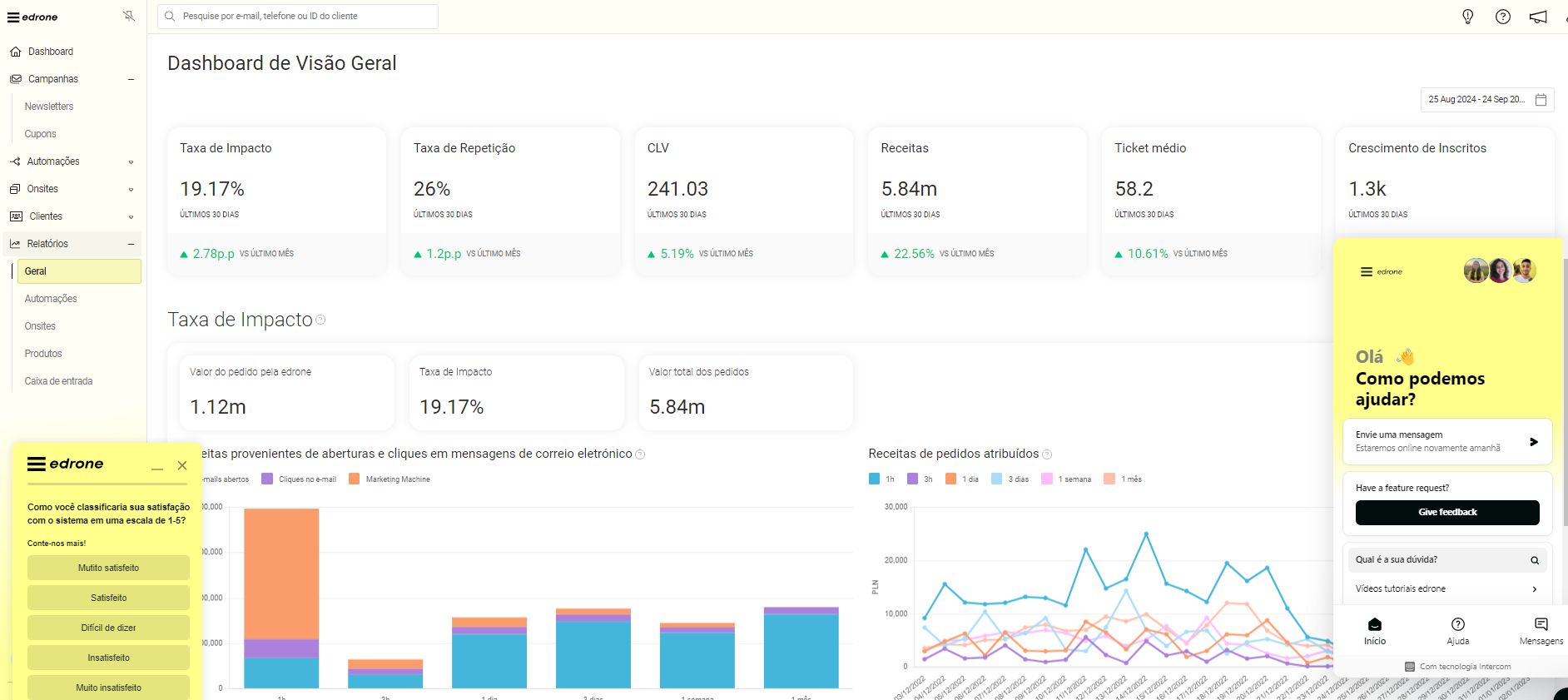This screenshot has height=700, width=1568.
Task: Click the search magnifier icon
Action: (170, 16)
